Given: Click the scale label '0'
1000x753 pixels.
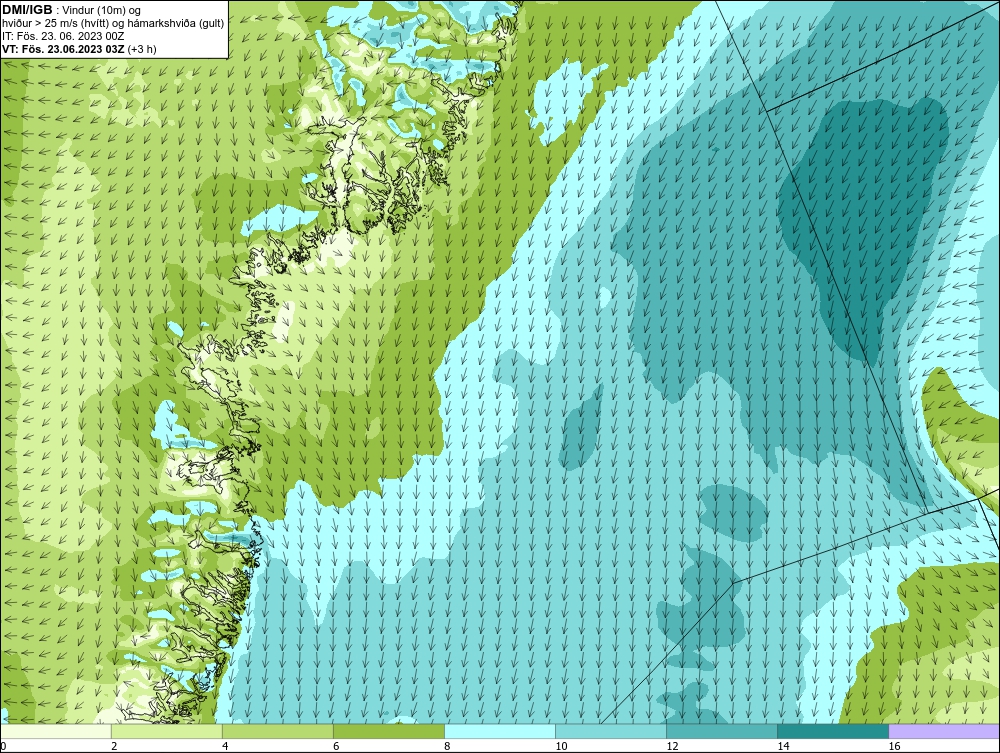Looking at the screenshot, I should tap(3, 746).
